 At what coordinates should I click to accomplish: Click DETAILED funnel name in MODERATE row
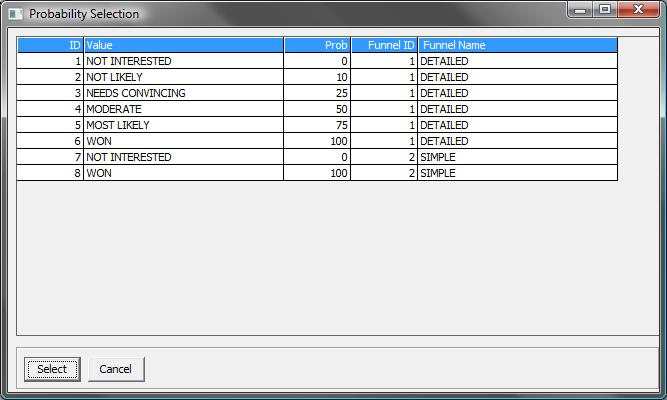[518, 109]
